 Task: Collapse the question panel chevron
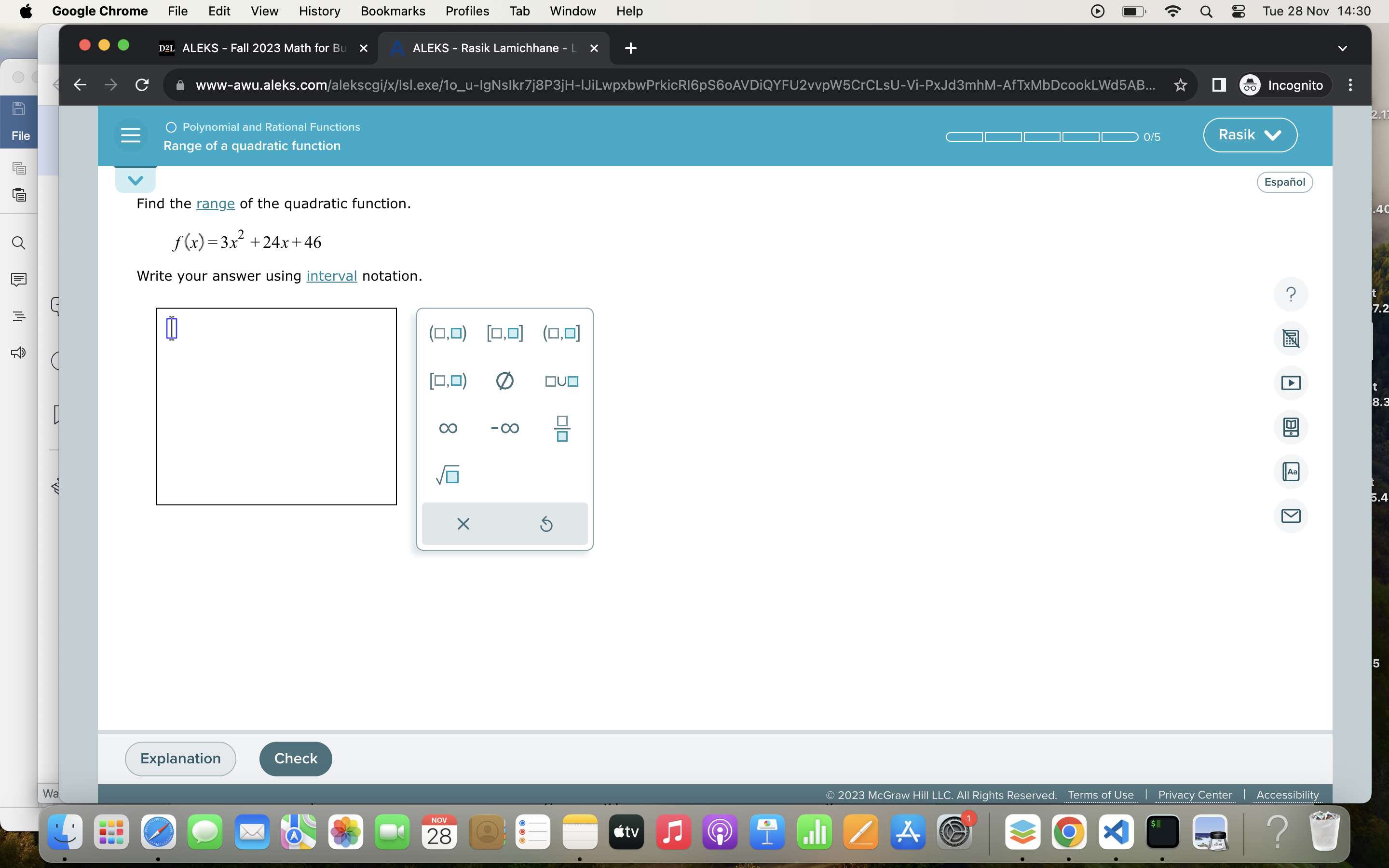coord(136,180)
